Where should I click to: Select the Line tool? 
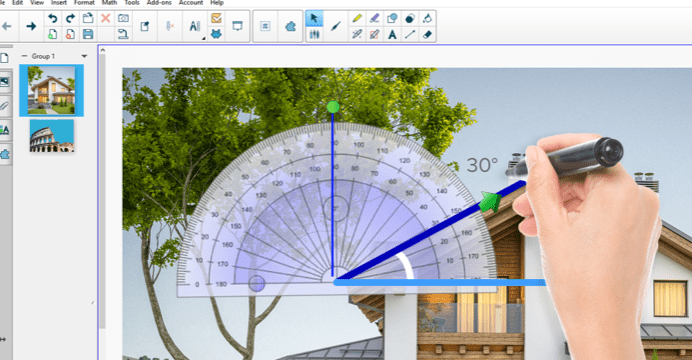tap(410, 34)
